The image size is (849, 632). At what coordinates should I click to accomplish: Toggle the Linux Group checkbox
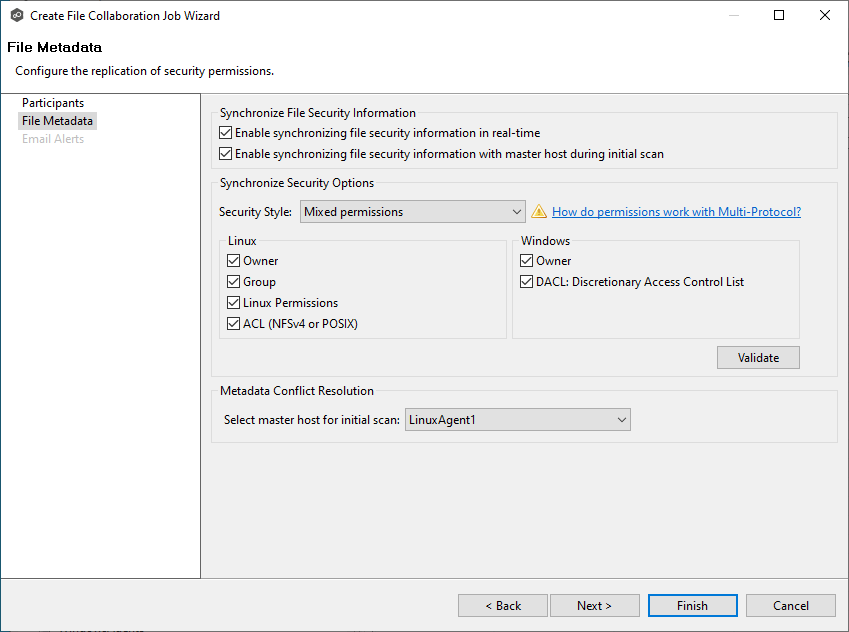click(x=234, y=282)
